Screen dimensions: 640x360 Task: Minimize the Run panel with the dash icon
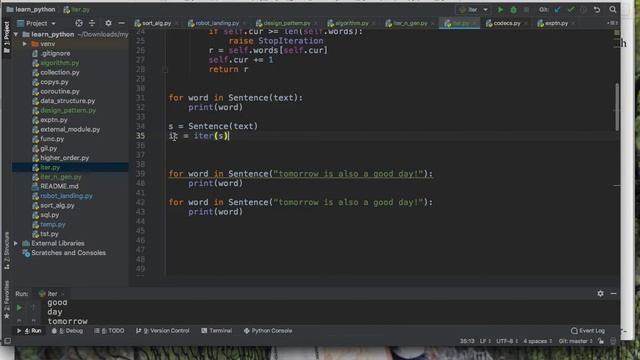point(613,293)
